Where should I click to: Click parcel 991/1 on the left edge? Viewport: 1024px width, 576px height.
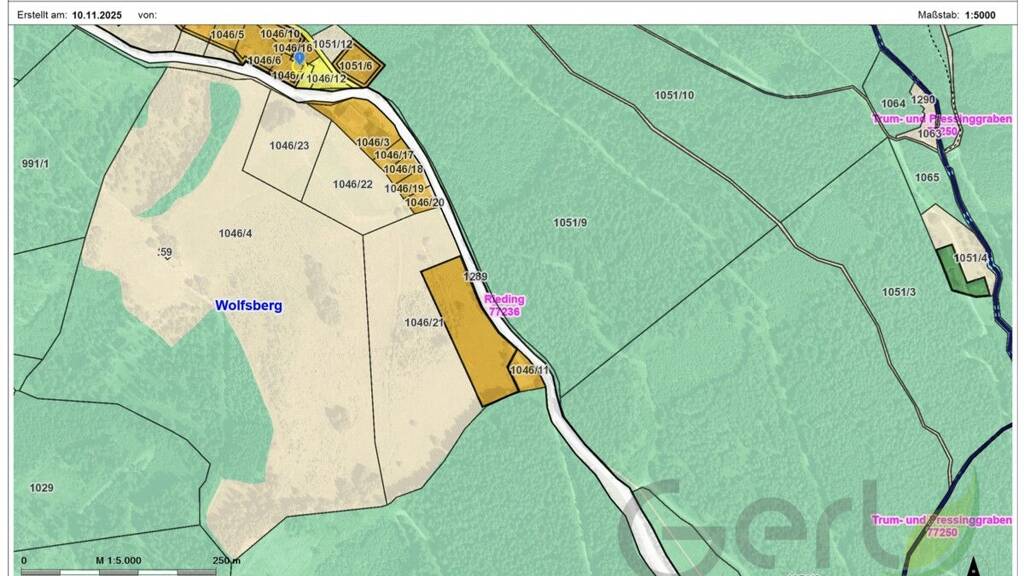(x=36, y=163)
